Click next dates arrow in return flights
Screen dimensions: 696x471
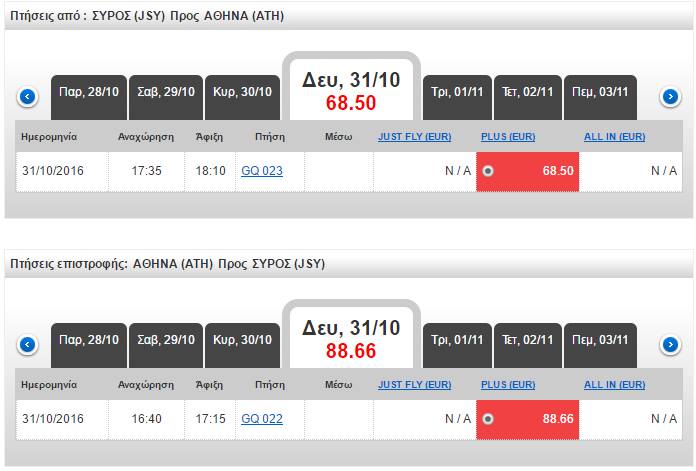pyautogui.click(x=671, y=345)
